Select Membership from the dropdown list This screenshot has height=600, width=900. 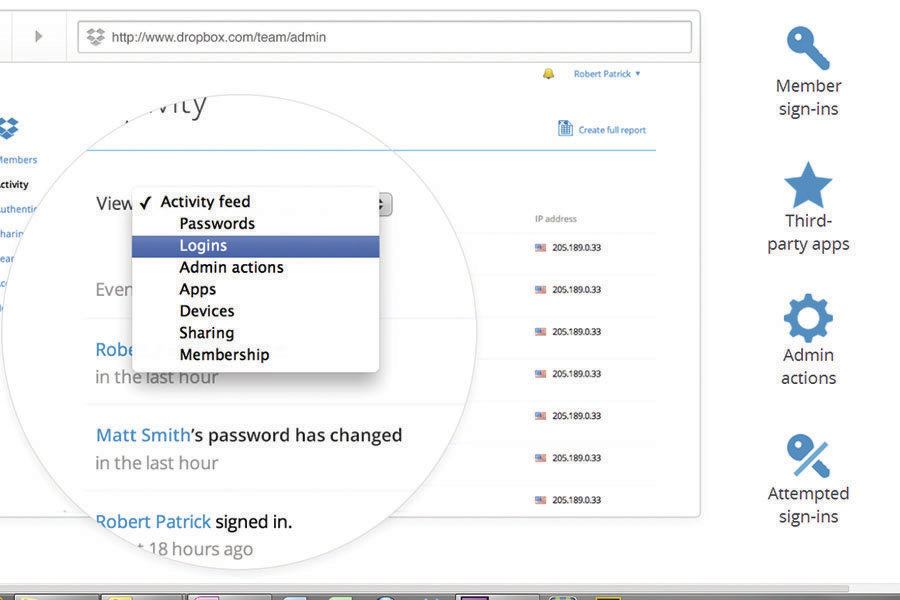[224, 355]
